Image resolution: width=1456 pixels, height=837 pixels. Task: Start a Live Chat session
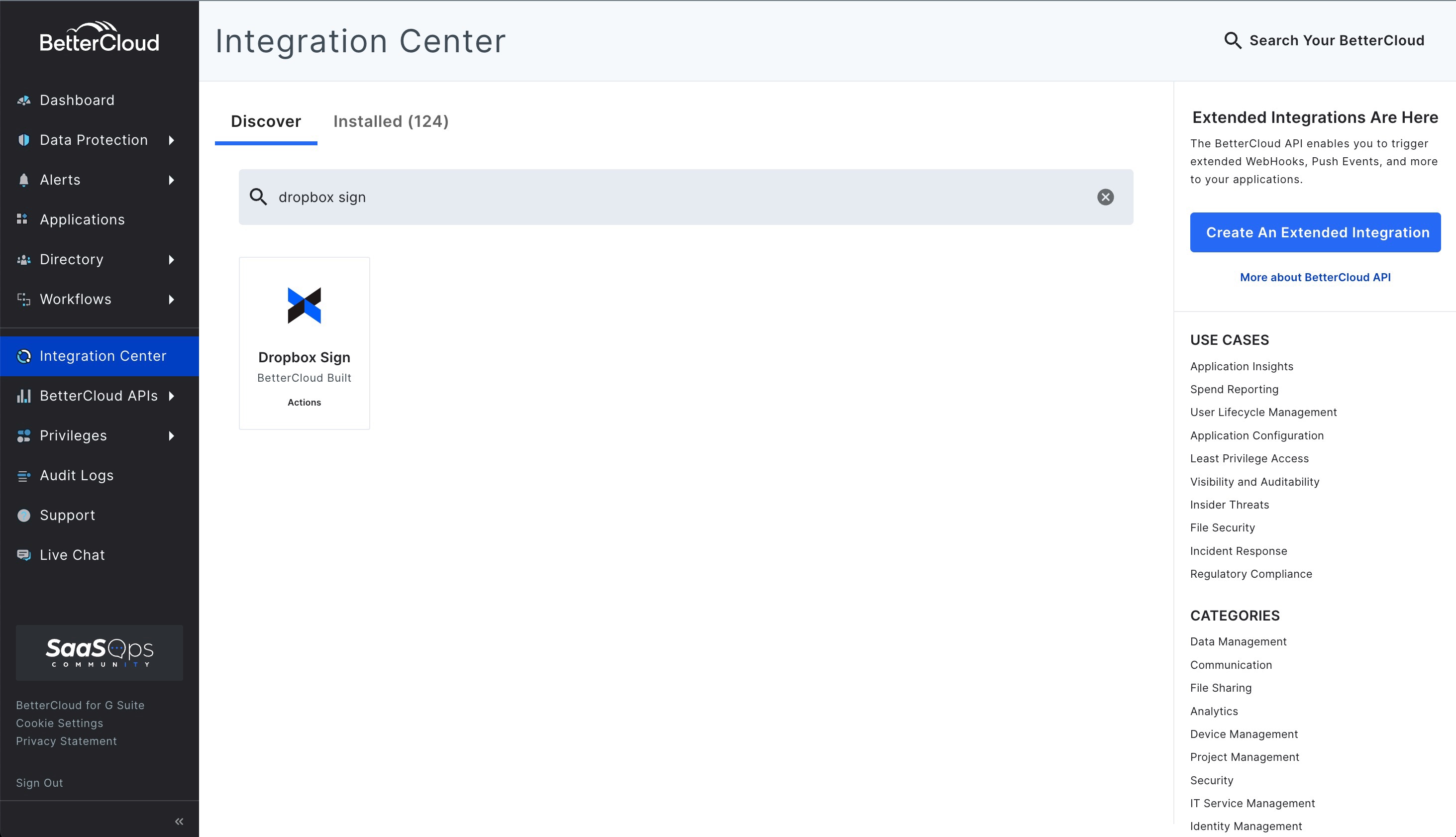(x=71, y=554)
